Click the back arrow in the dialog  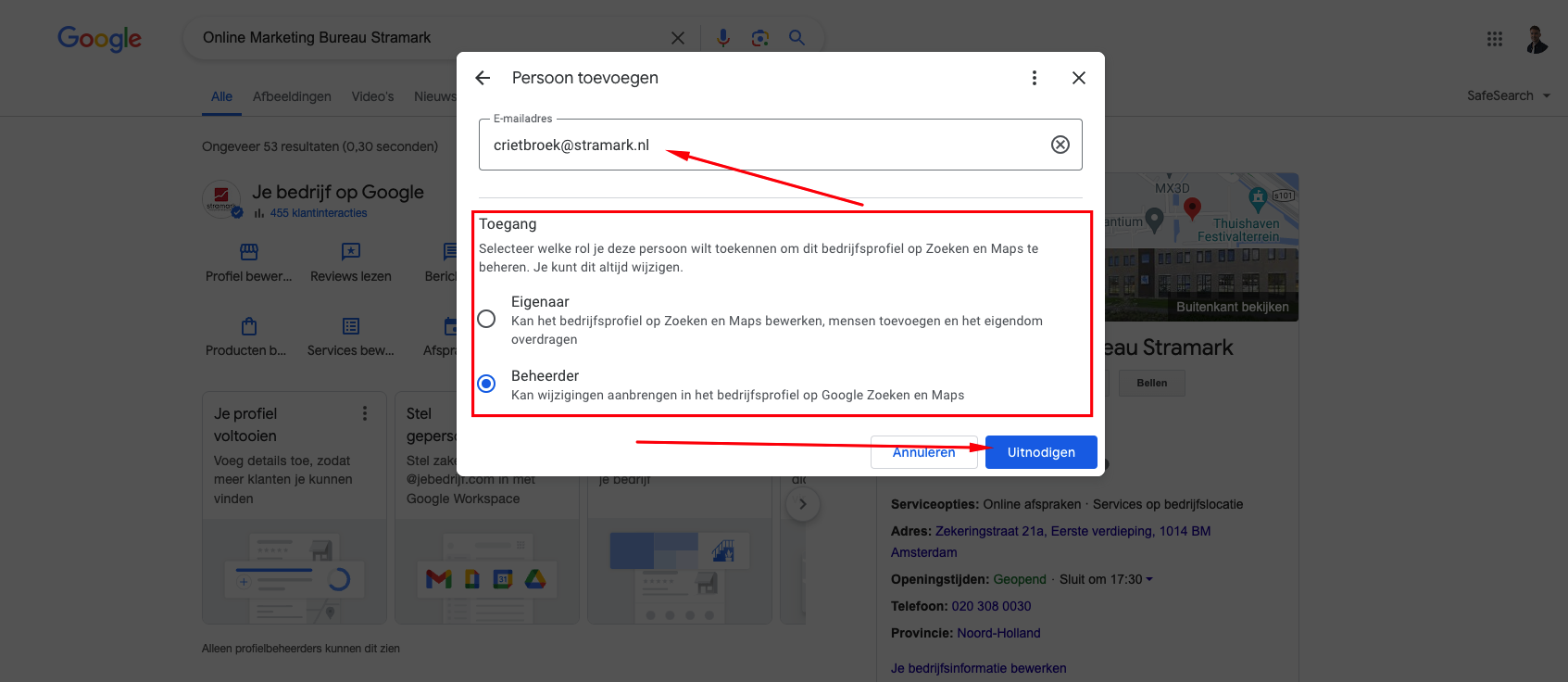click(x=483, y=78)
